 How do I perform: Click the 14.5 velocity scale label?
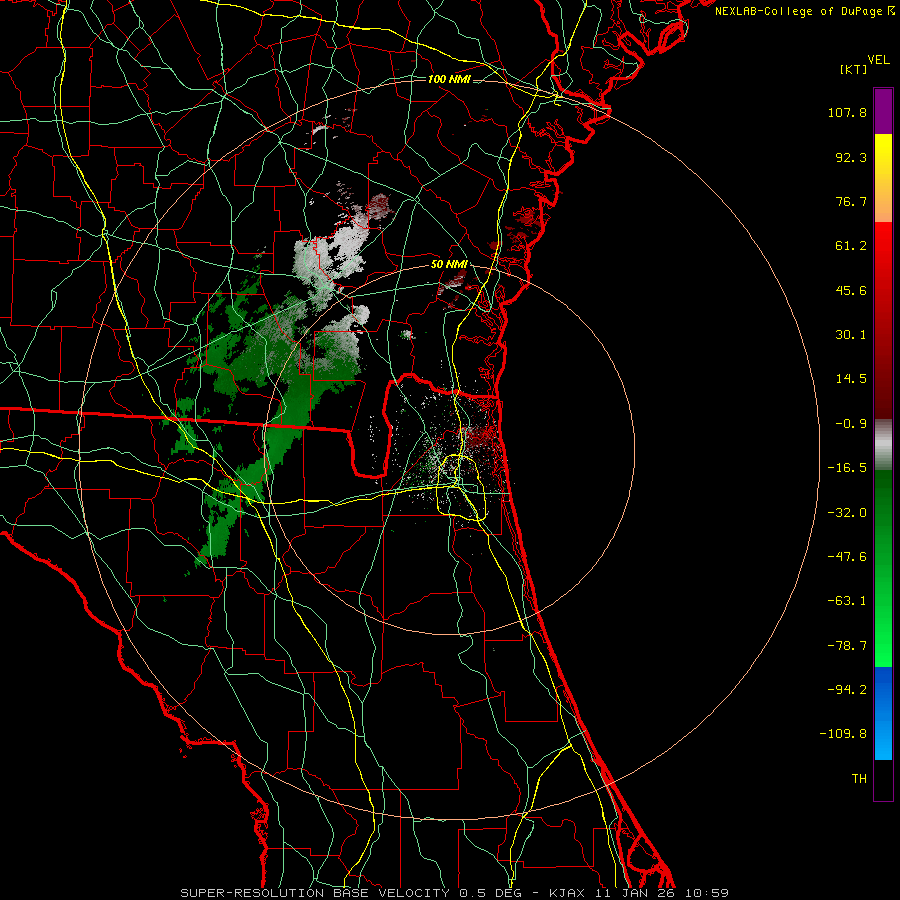[851, 379]
